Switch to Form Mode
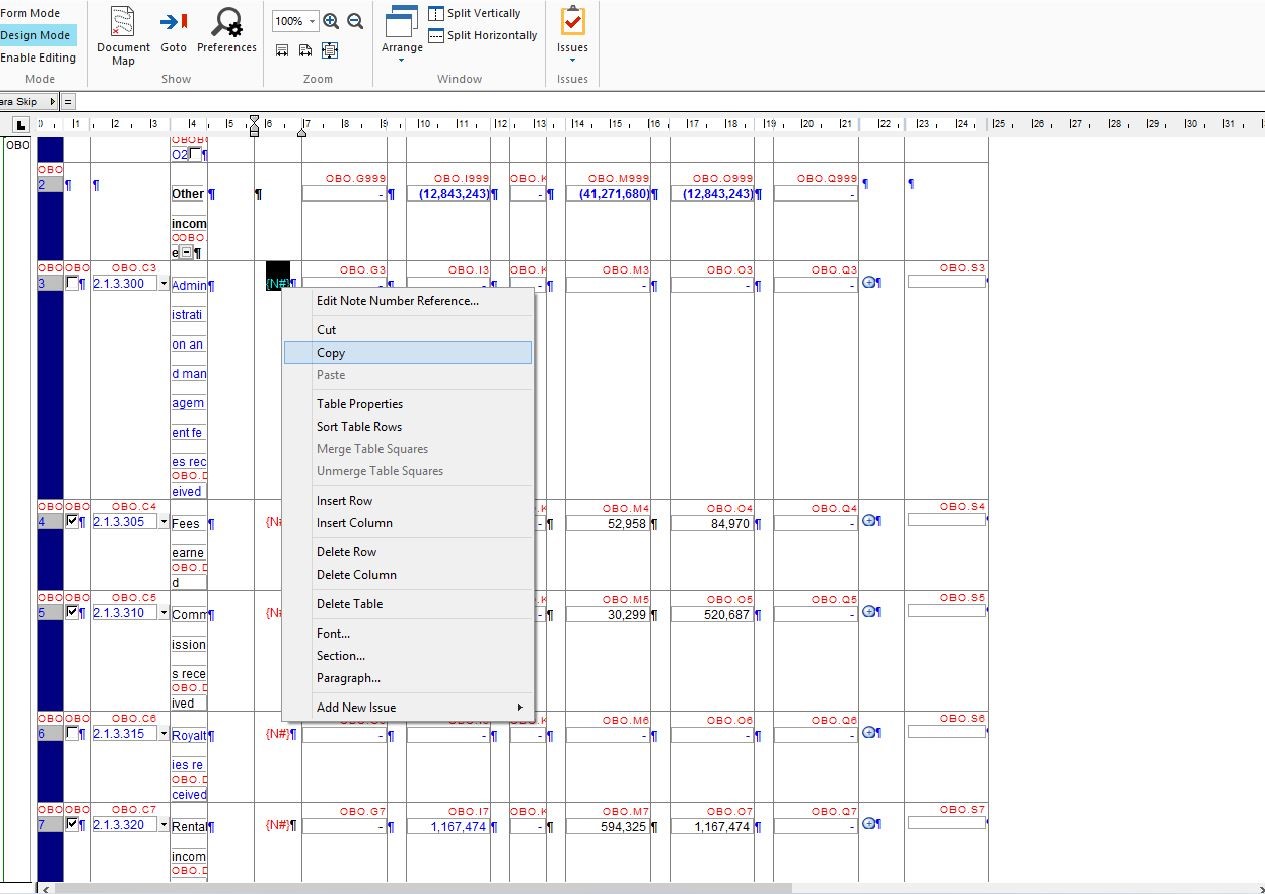The height and width of the screenshot is (894, 1265). [31, 13]
